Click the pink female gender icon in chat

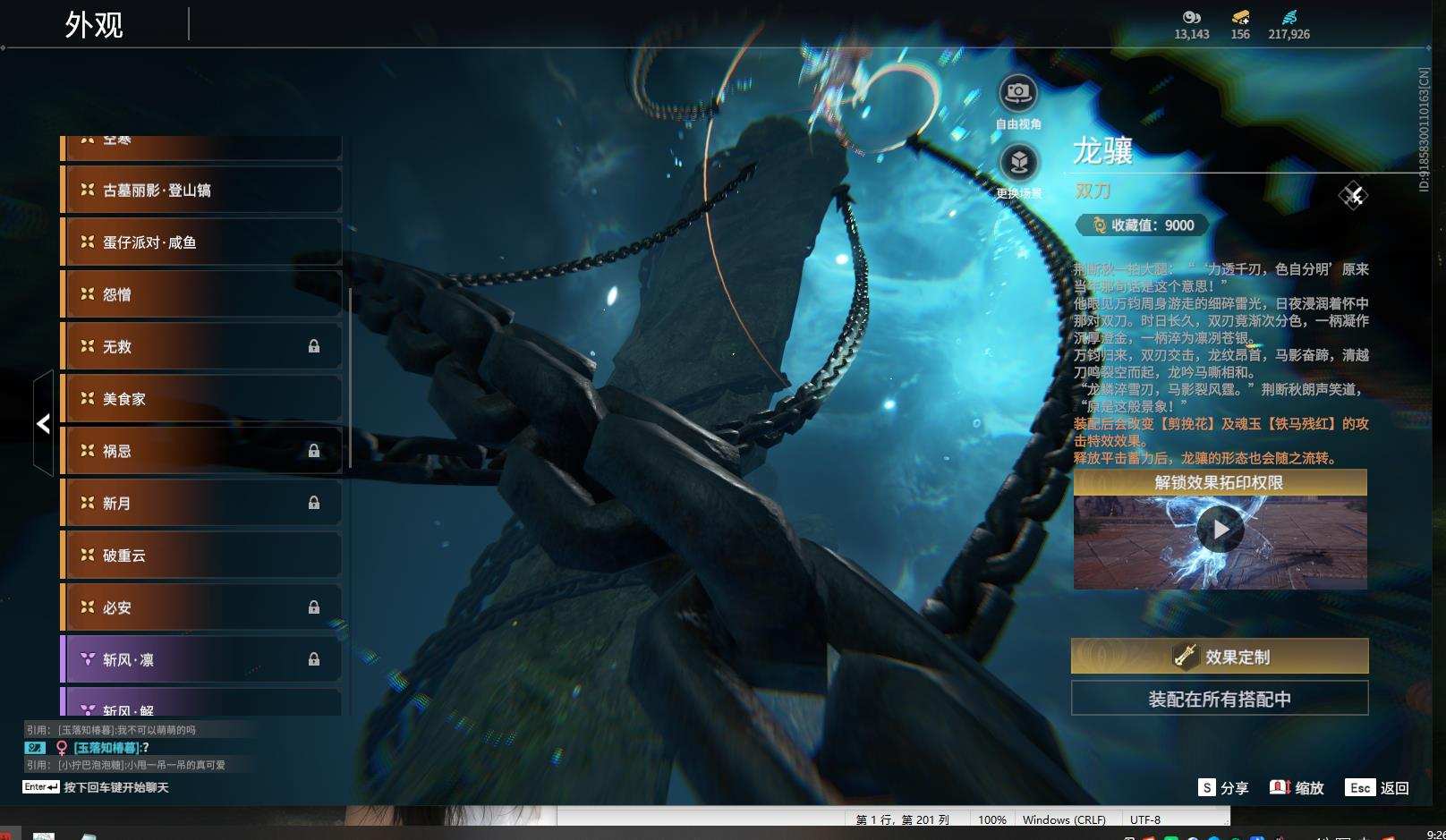coord(62,748)
